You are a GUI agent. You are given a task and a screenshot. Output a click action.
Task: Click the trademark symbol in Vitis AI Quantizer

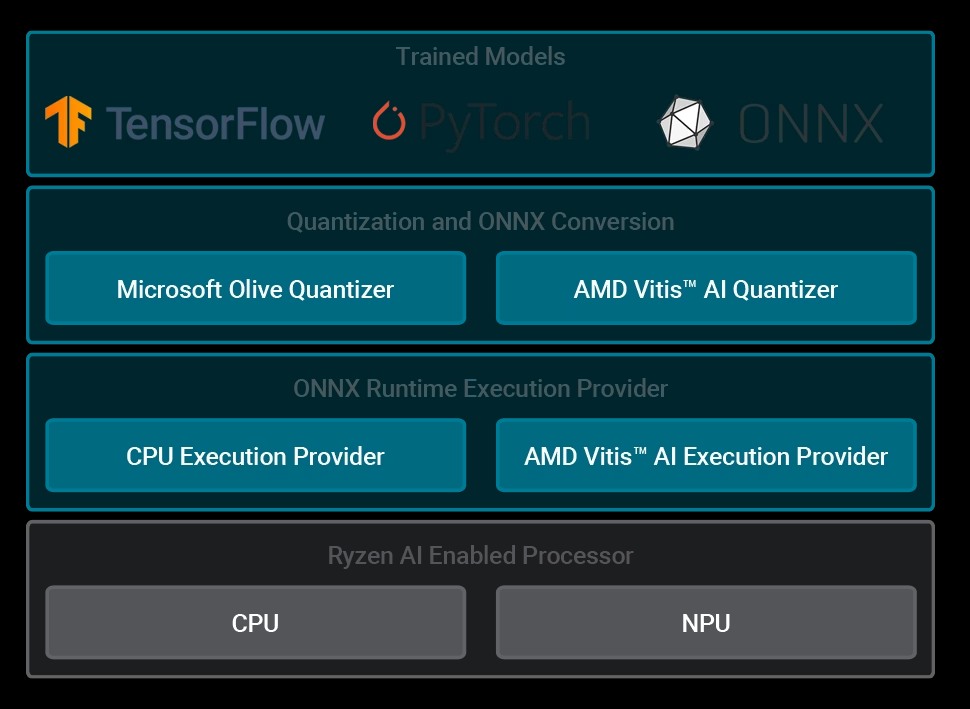coord(691,283)
